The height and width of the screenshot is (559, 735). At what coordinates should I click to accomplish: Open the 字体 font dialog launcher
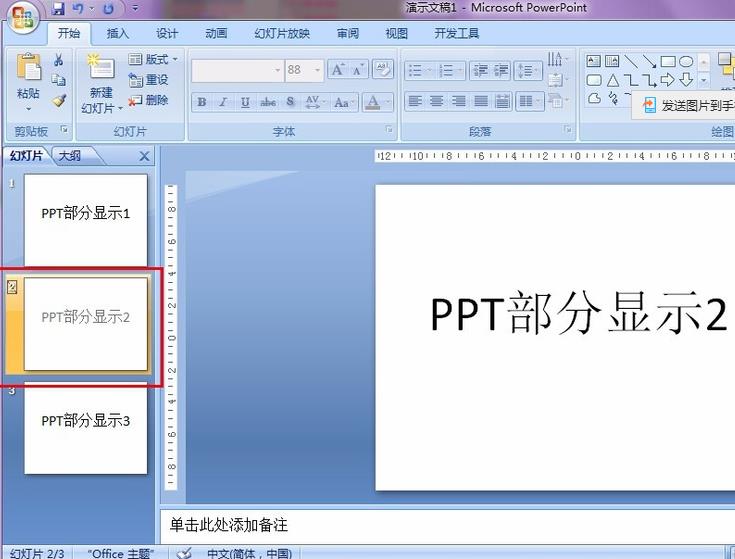click(389, 130)
